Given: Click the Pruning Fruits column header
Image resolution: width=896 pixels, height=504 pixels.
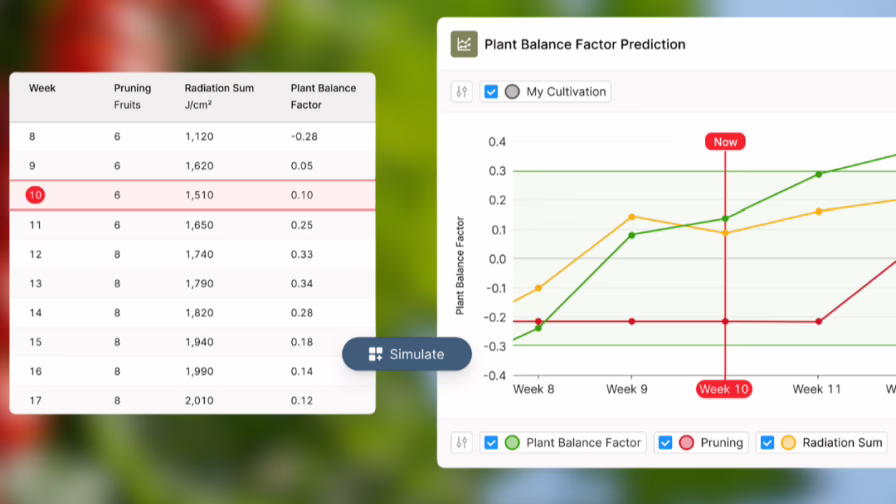Looking at the screenshot, I should 132,96.
